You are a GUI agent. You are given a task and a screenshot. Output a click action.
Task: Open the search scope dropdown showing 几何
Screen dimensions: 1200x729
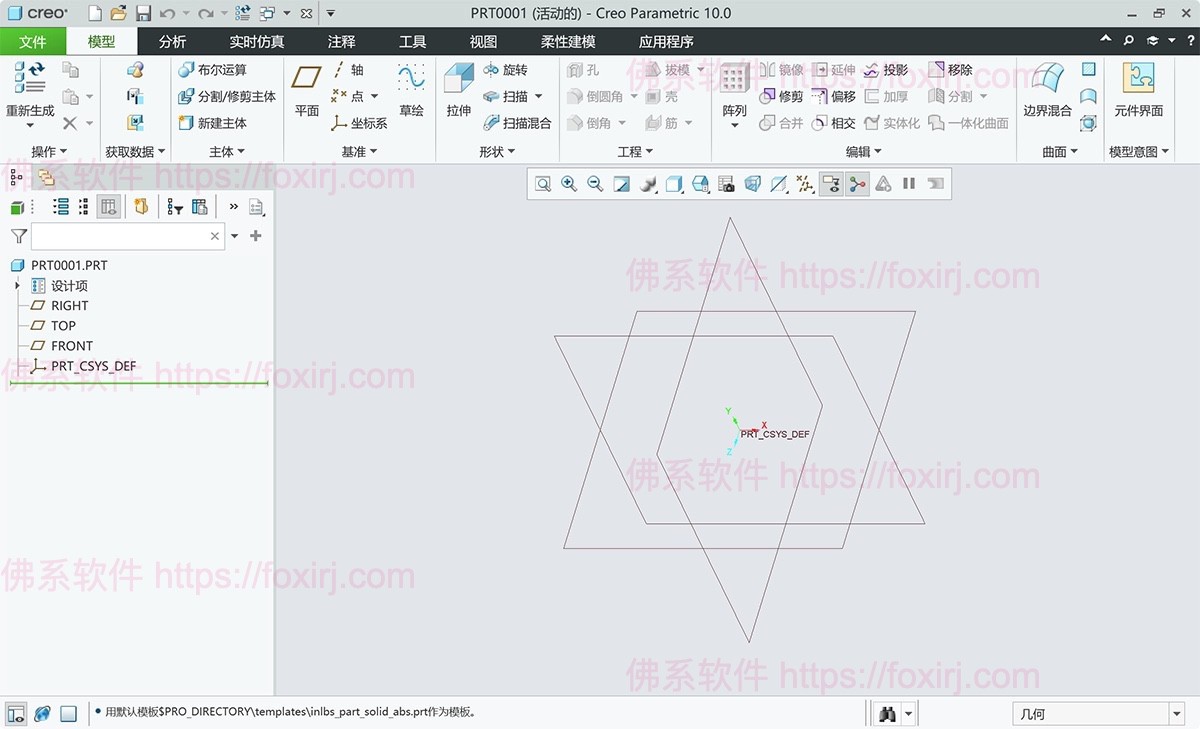point(1176,713)
